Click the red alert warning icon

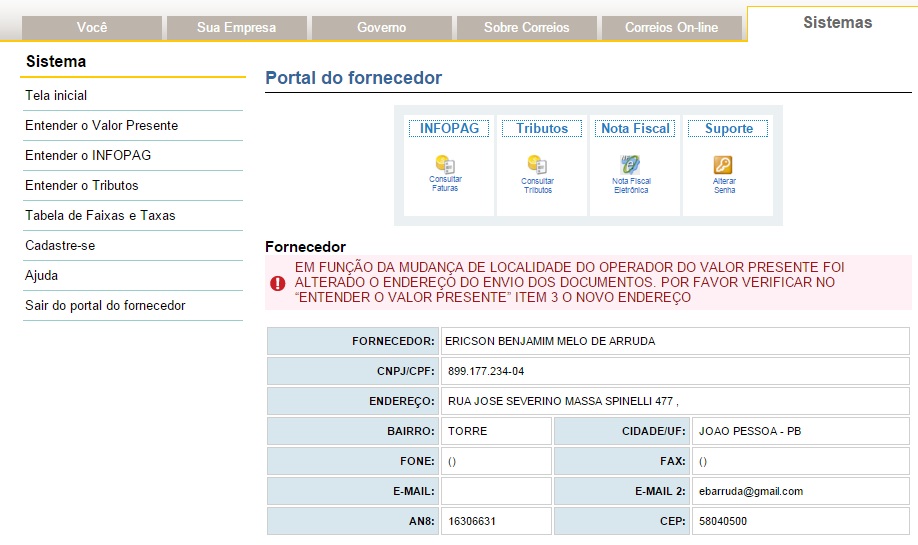(x=278, y=283)
